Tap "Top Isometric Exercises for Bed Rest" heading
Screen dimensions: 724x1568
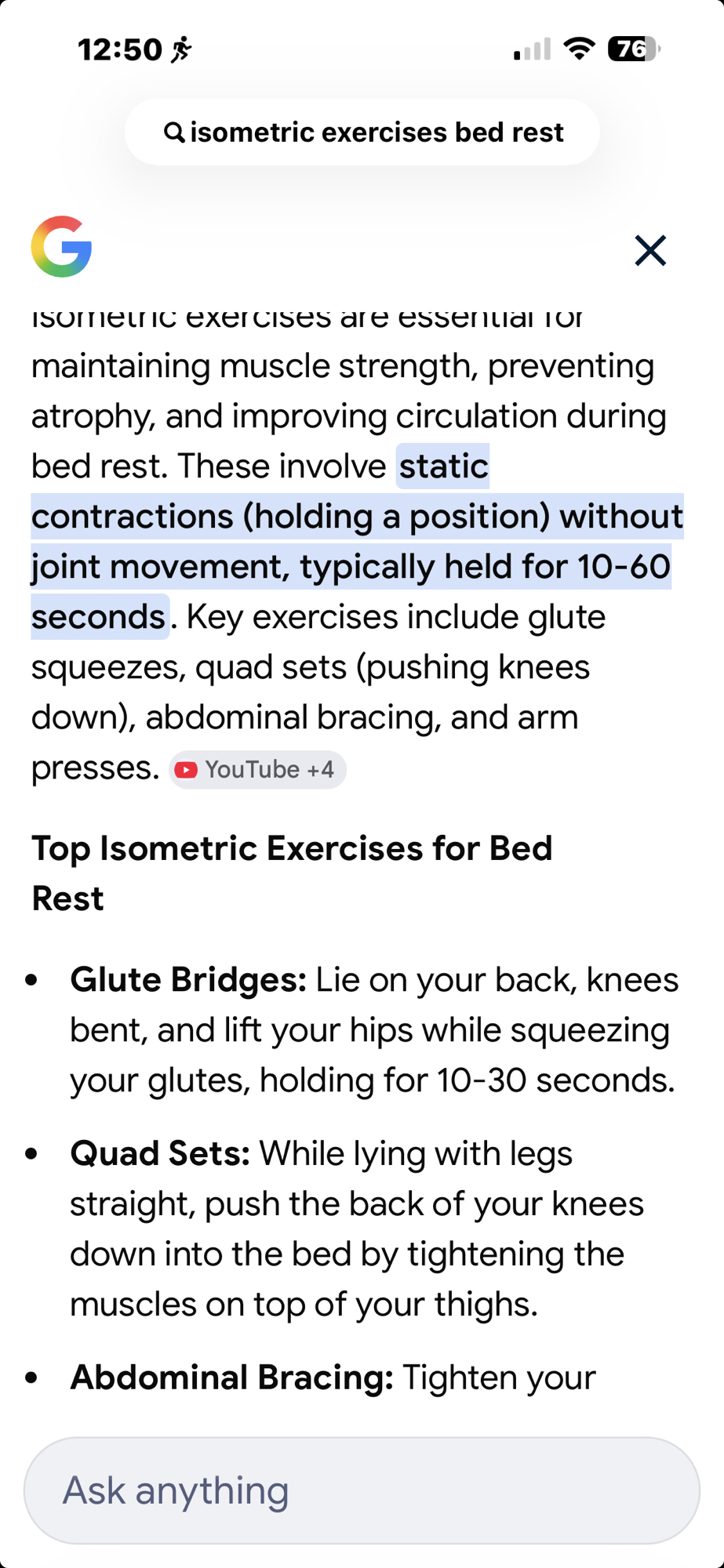pyautogui.click(x=292, y=873)
